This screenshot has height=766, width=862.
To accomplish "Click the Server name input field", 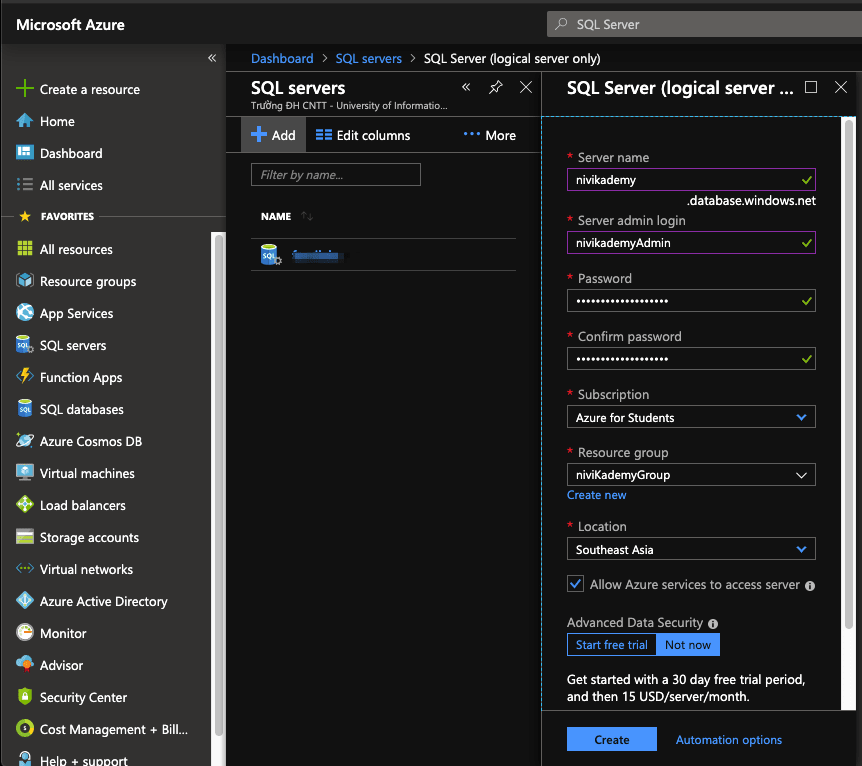I will [x=691, y=180].
